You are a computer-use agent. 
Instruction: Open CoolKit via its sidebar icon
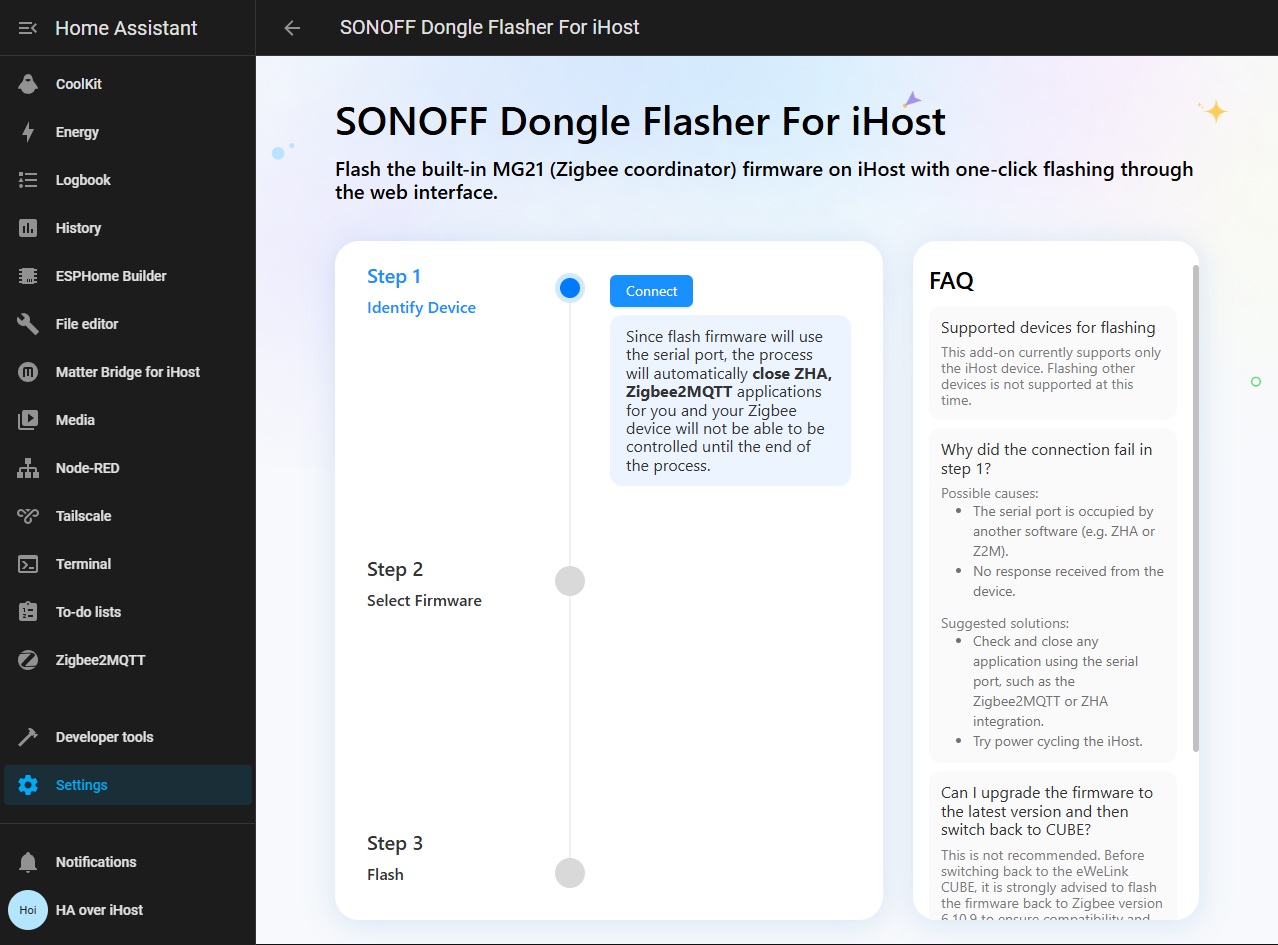28,84
